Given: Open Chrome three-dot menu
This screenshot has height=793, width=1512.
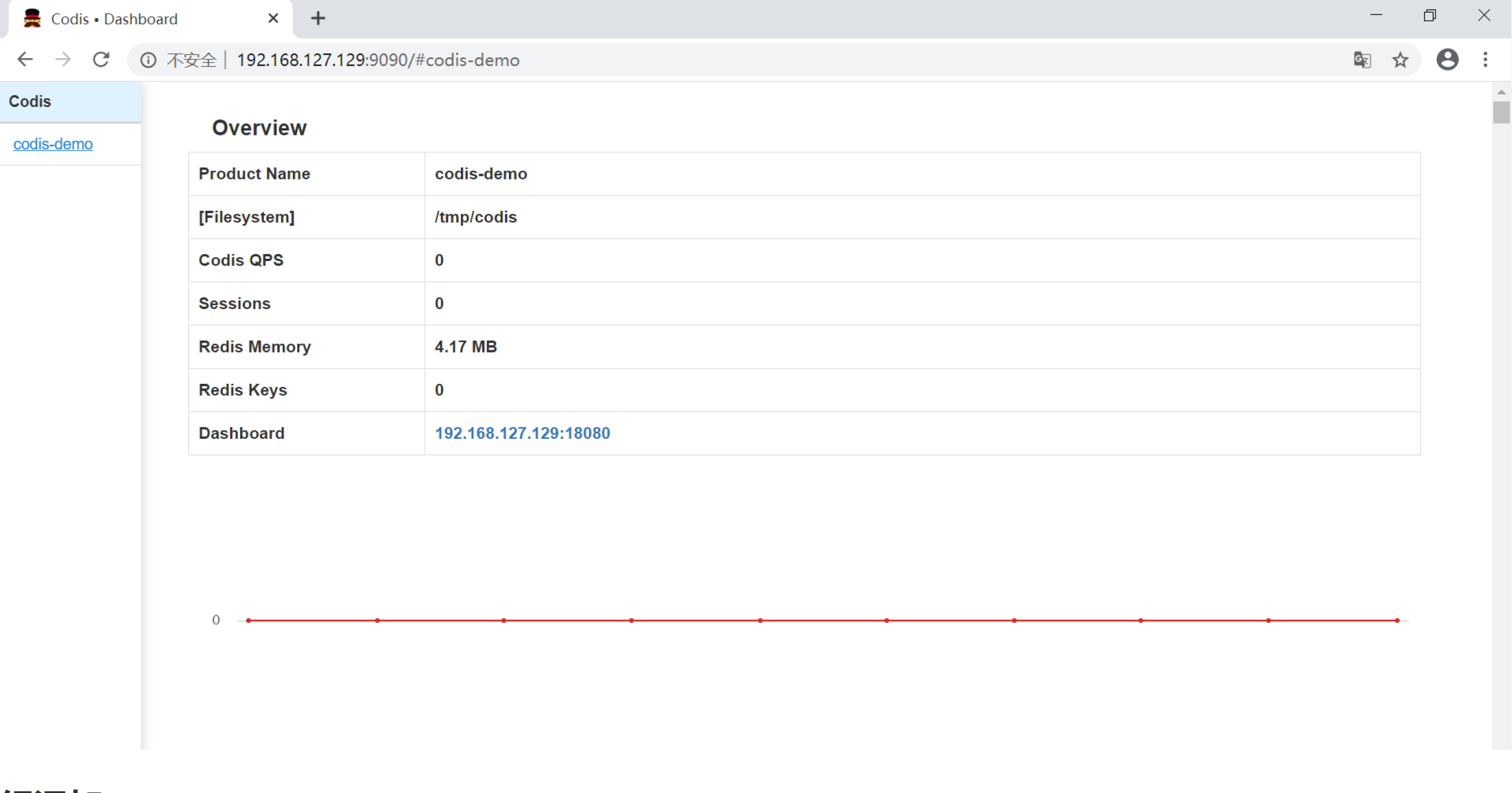Looking at the screenshot, I should pos(1485,59).
